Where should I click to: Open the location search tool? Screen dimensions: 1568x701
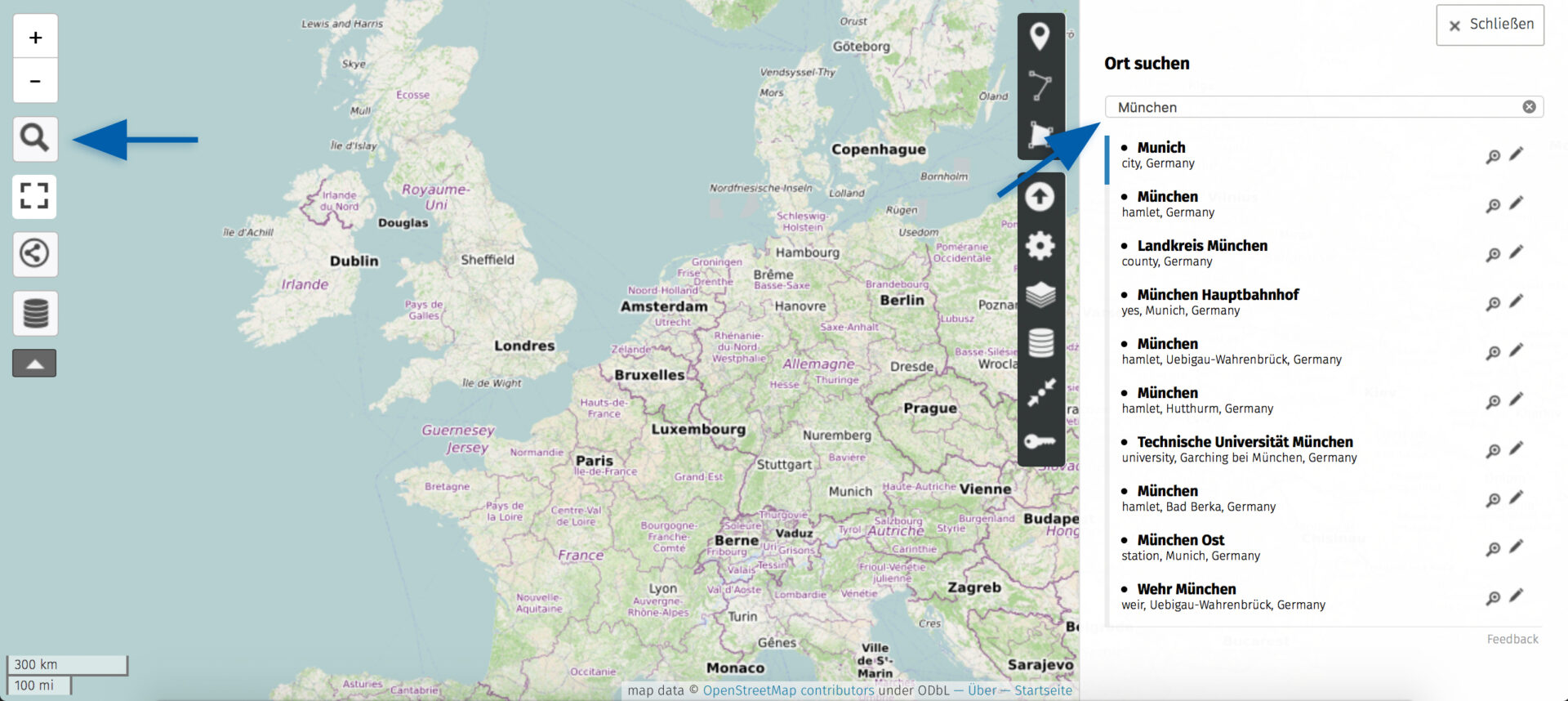pos(35,138)
